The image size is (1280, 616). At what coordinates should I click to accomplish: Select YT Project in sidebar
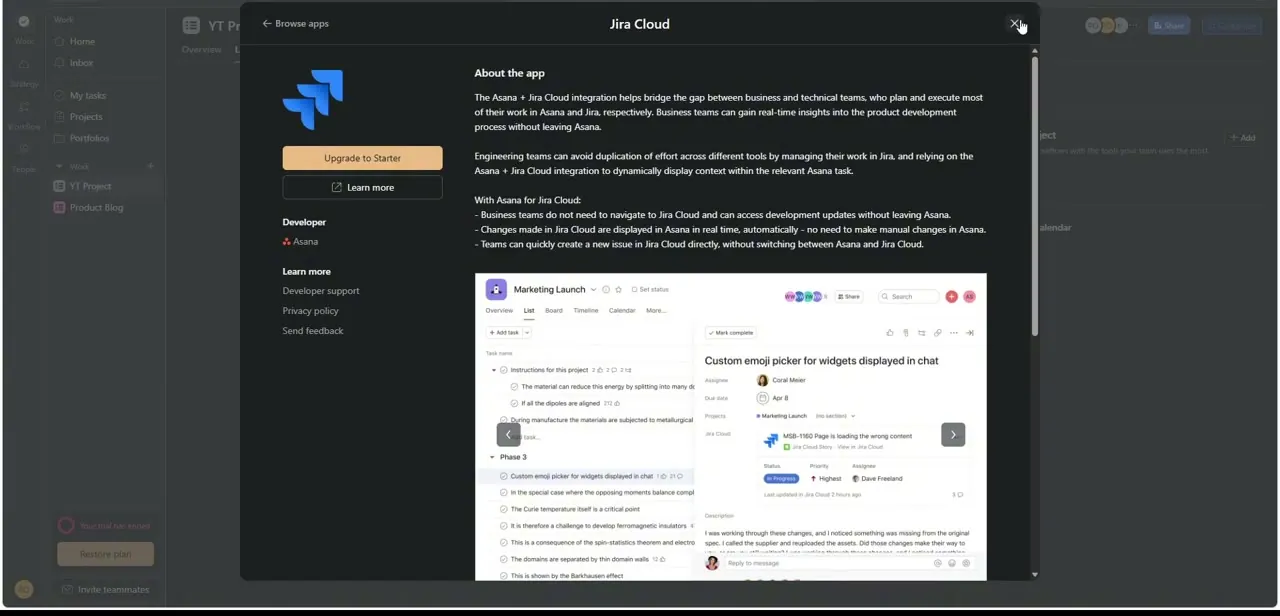(x=90, y=186)
